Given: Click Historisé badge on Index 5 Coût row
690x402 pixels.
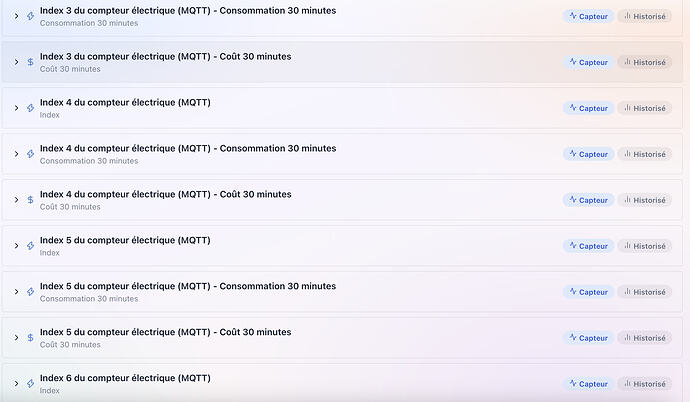Looking at the screenshot, I should 645,338.
